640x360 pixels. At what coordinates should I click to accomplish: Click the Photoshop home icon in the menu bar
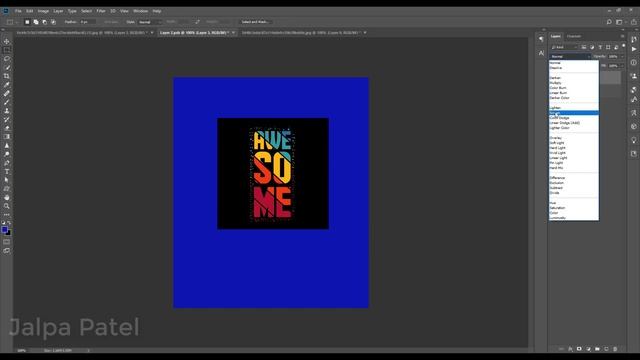[x=6, y=11]
